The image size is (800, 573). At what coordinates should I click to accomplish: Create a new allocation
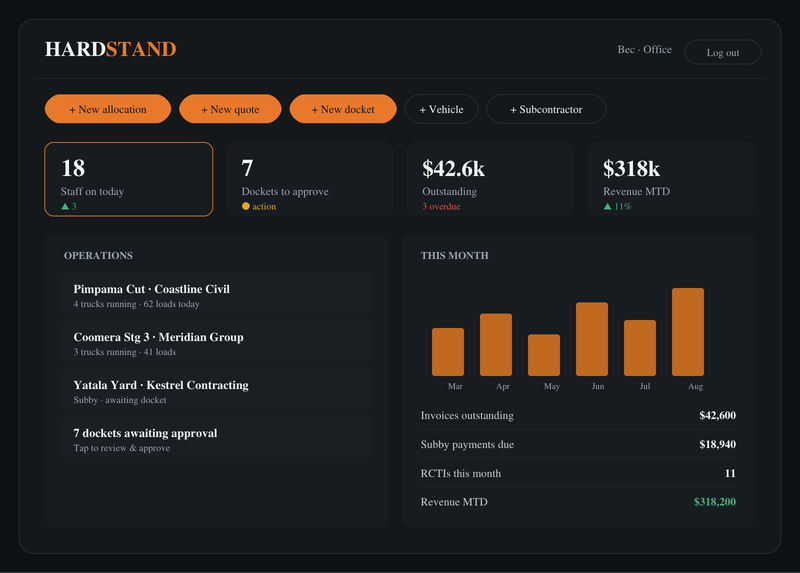tap(108, 109)
